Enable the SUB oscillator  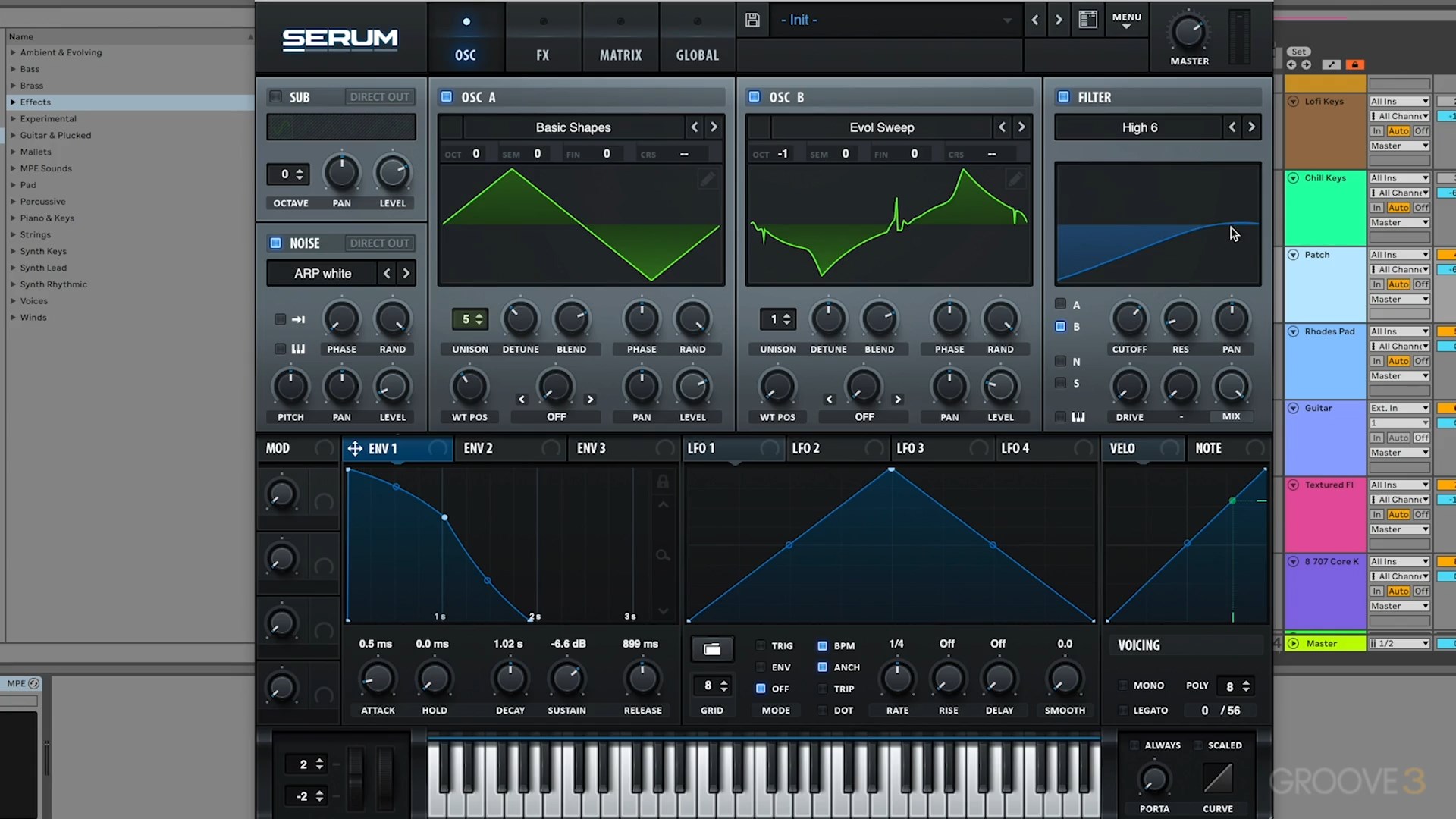click(x=276, y=97)
